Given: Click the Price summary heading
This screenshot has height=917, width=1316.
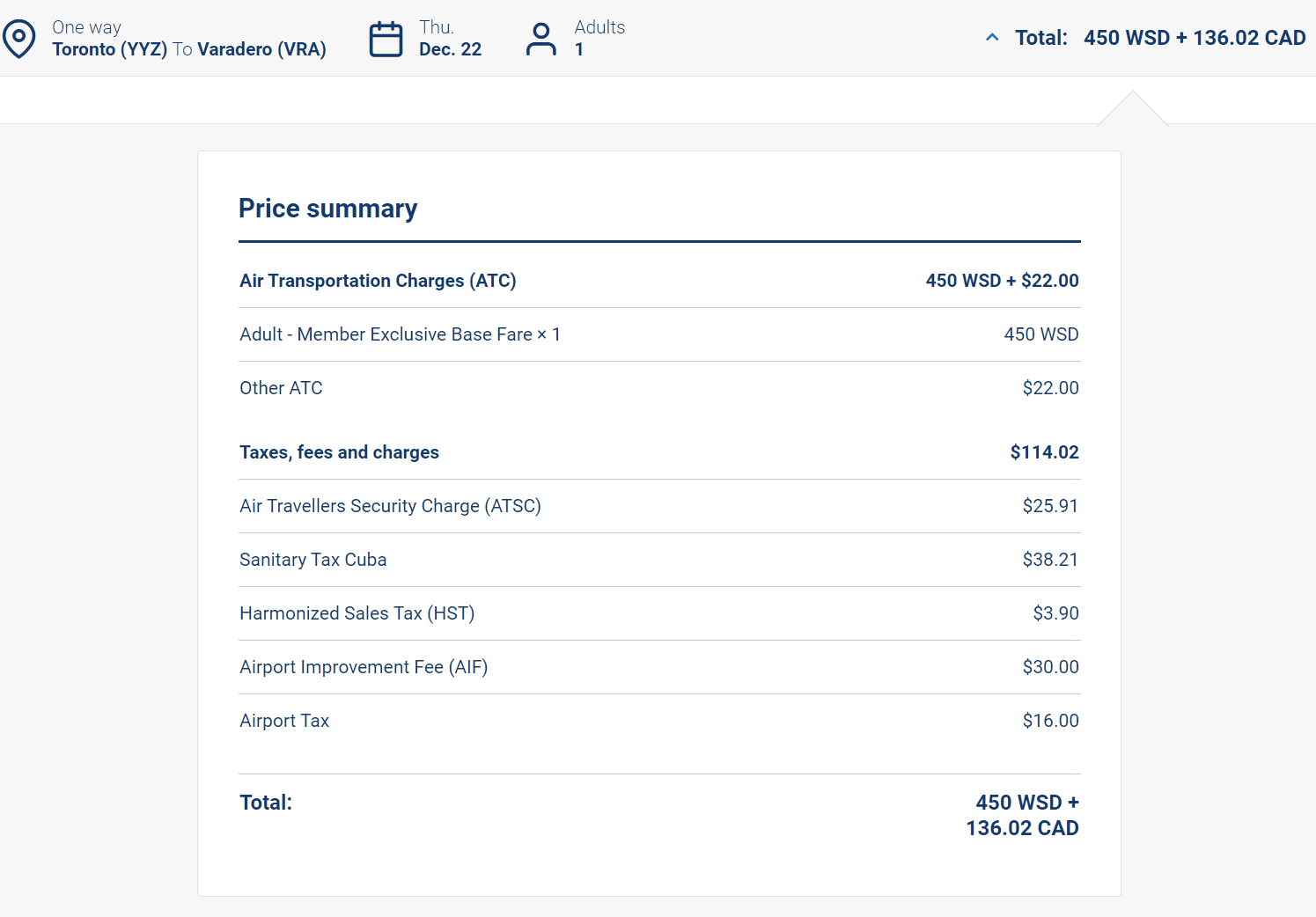Looking at the screenshot, I should (x=327, y=209).
